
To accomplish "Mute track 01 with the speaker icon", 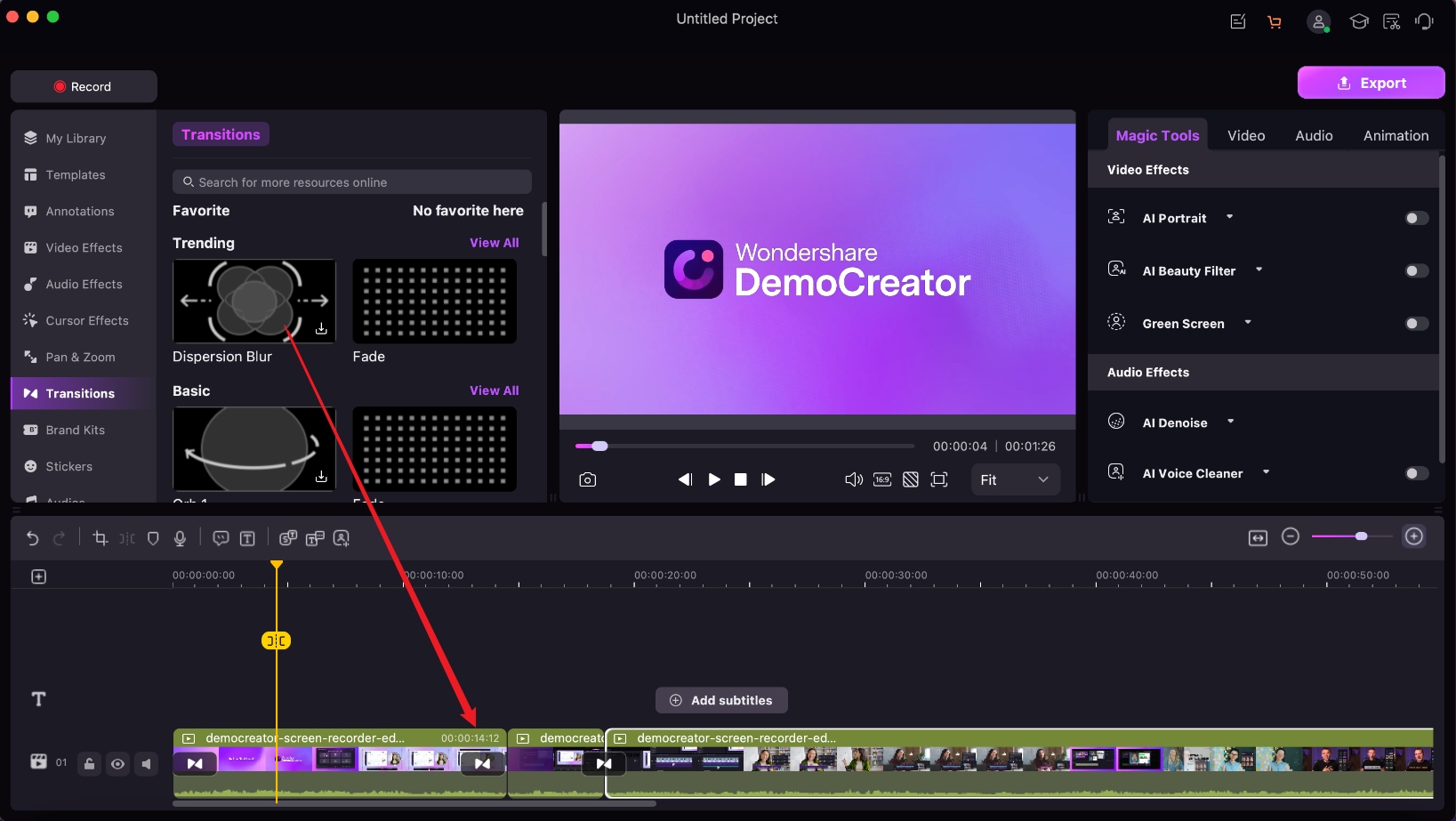I will [x=146, y=763].
